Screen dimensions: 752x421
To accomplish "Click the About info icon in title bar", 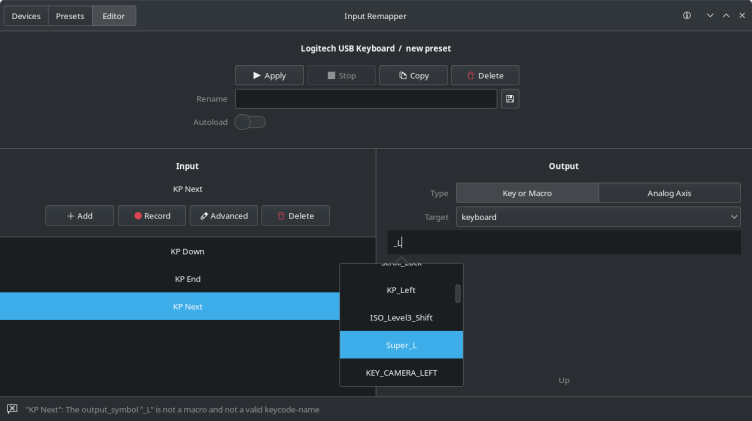I will tap(687, 16).
